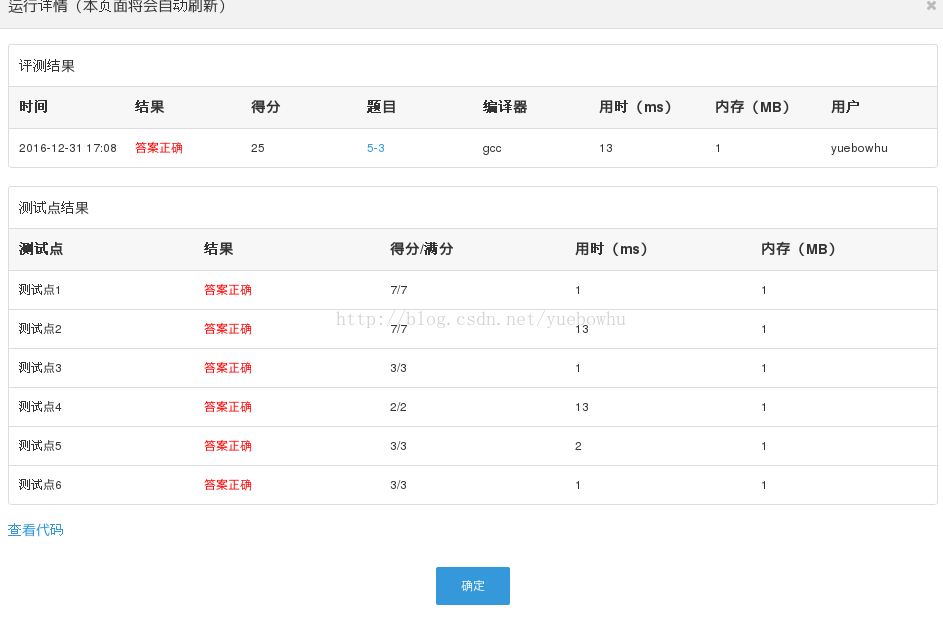The width and height of the screenshot is (943, 617).
Task: Click the 得分/满分 column header
Action: [422, 249]
